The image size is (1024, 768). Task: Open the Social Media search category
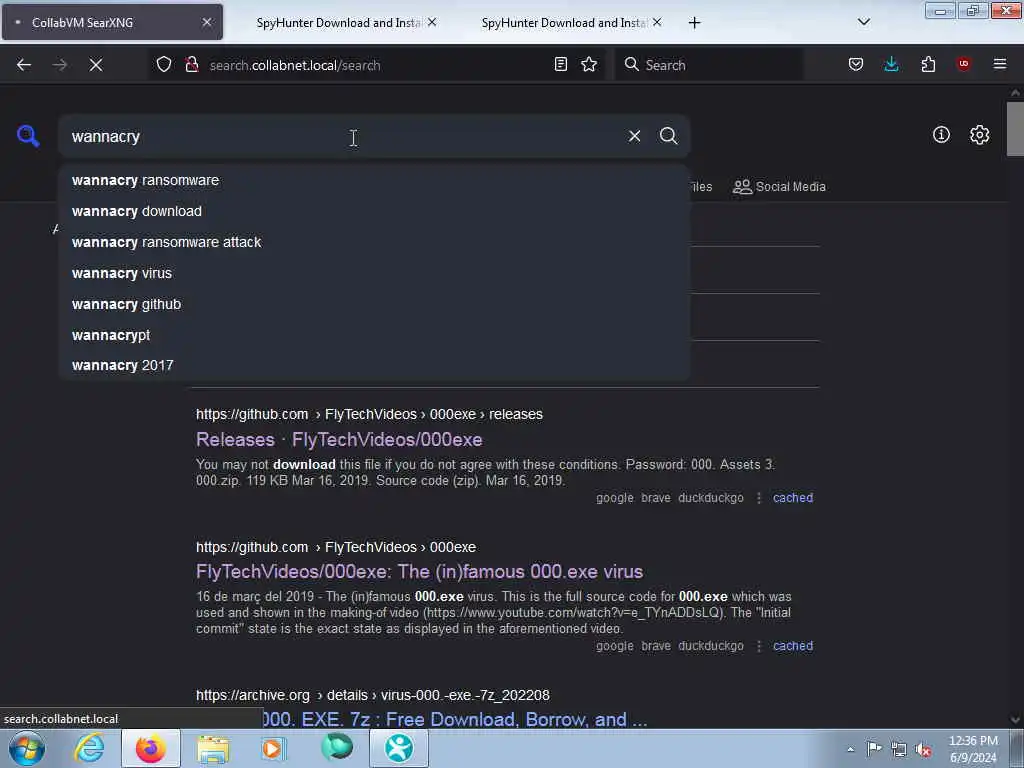point(779,187)
